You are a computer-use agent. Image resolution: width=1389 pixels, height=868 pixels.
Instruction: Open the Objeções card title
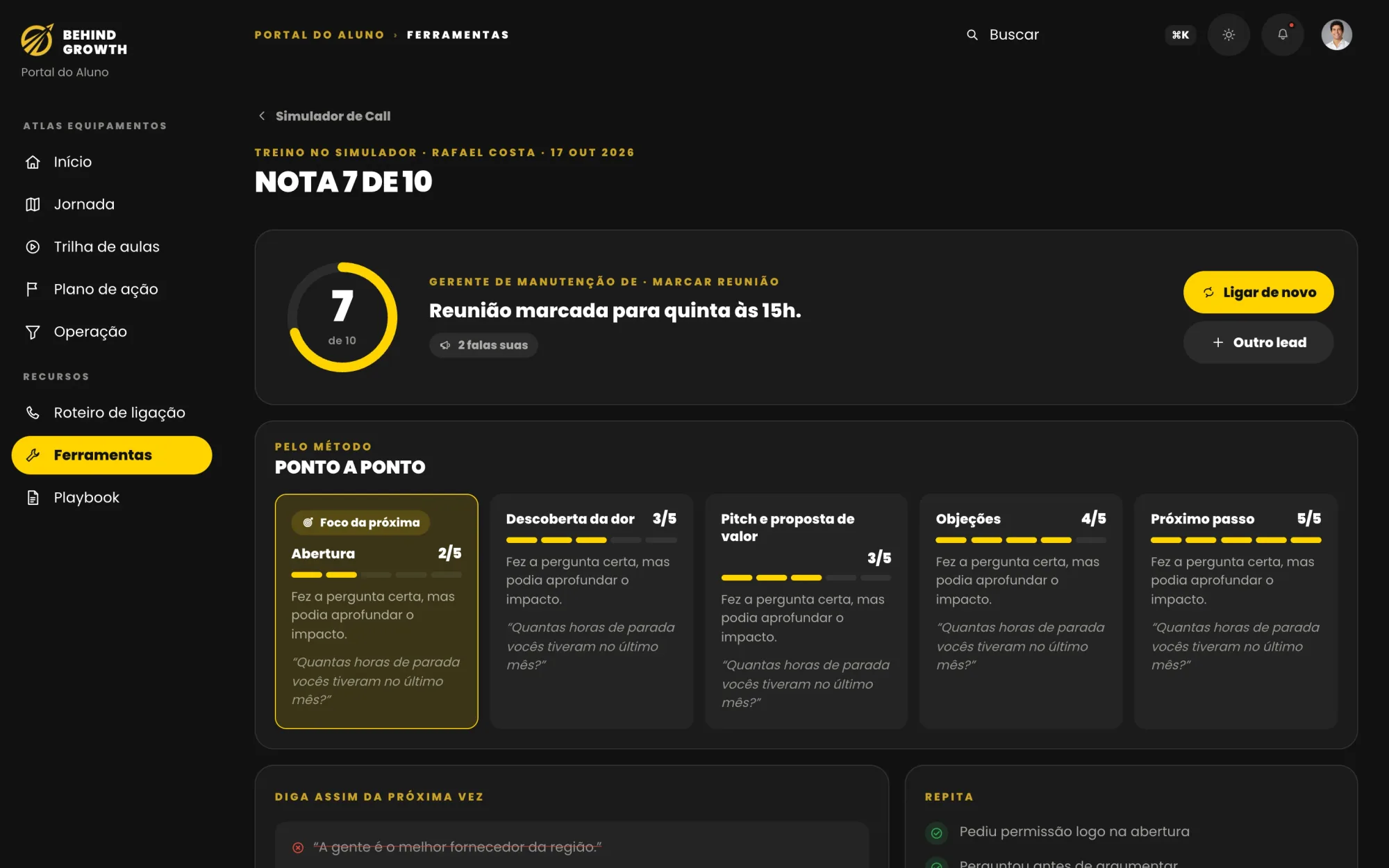coord(968,519)
